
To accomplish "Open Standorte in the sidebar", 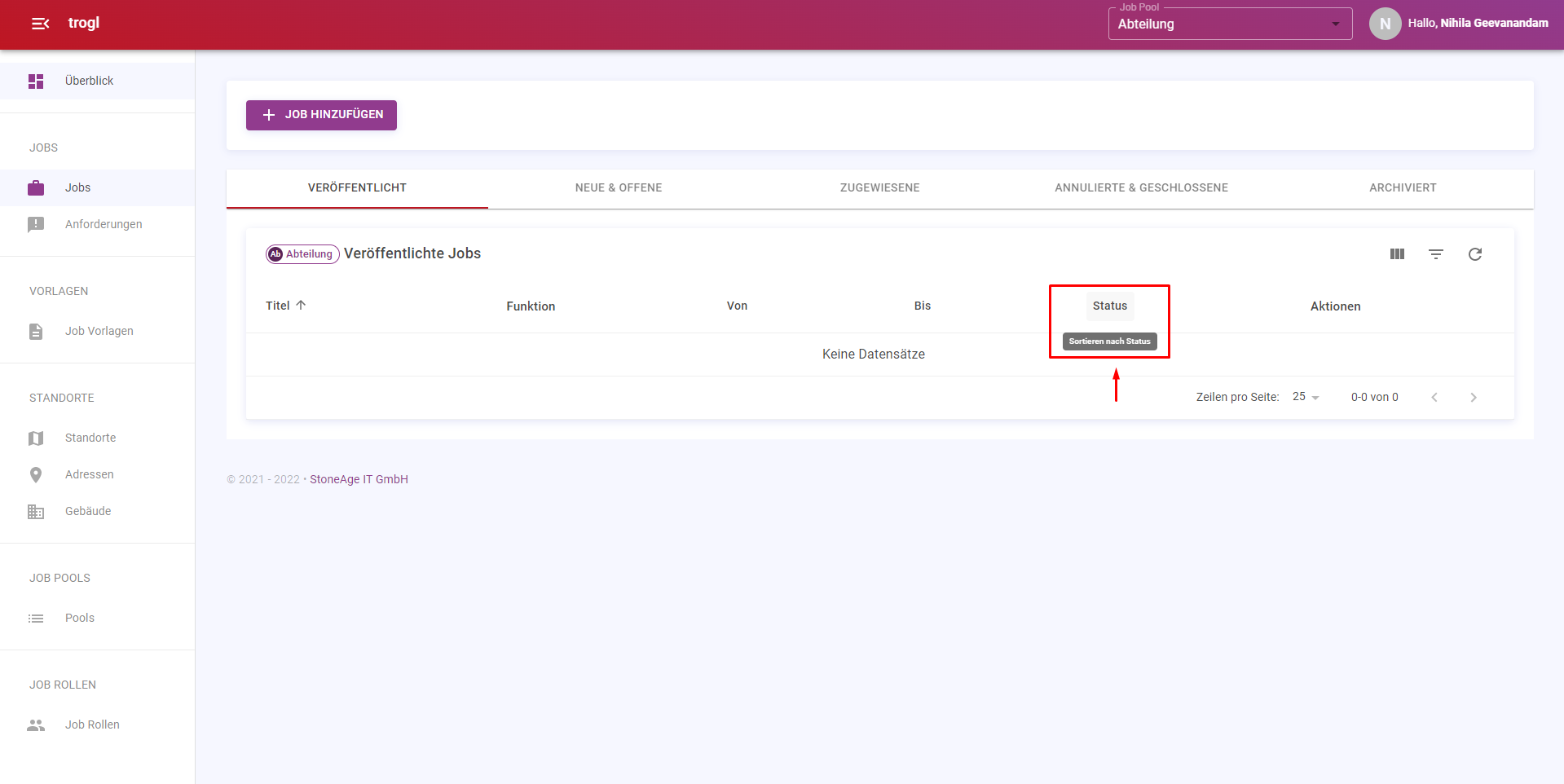I will pyautogui.click(x=97, y=438).
